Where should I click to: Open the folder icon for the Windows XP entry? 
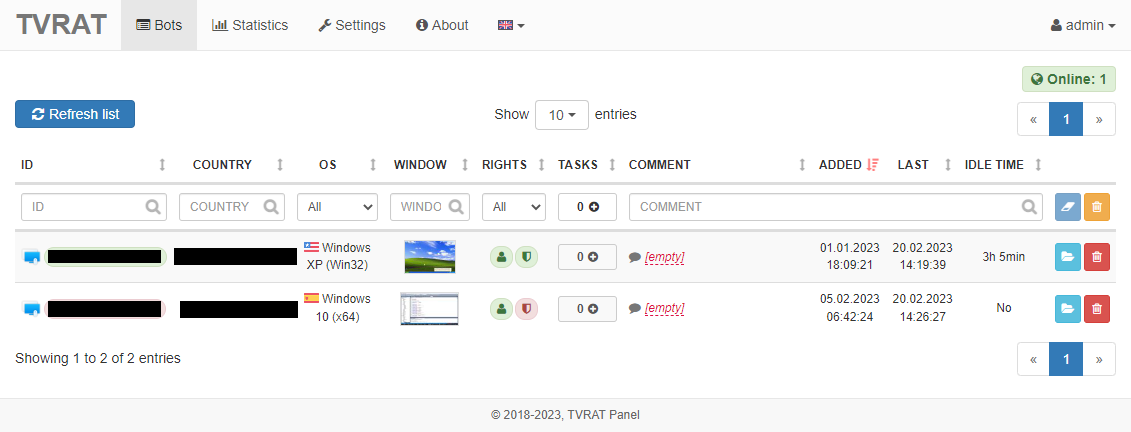[1068, 257]
